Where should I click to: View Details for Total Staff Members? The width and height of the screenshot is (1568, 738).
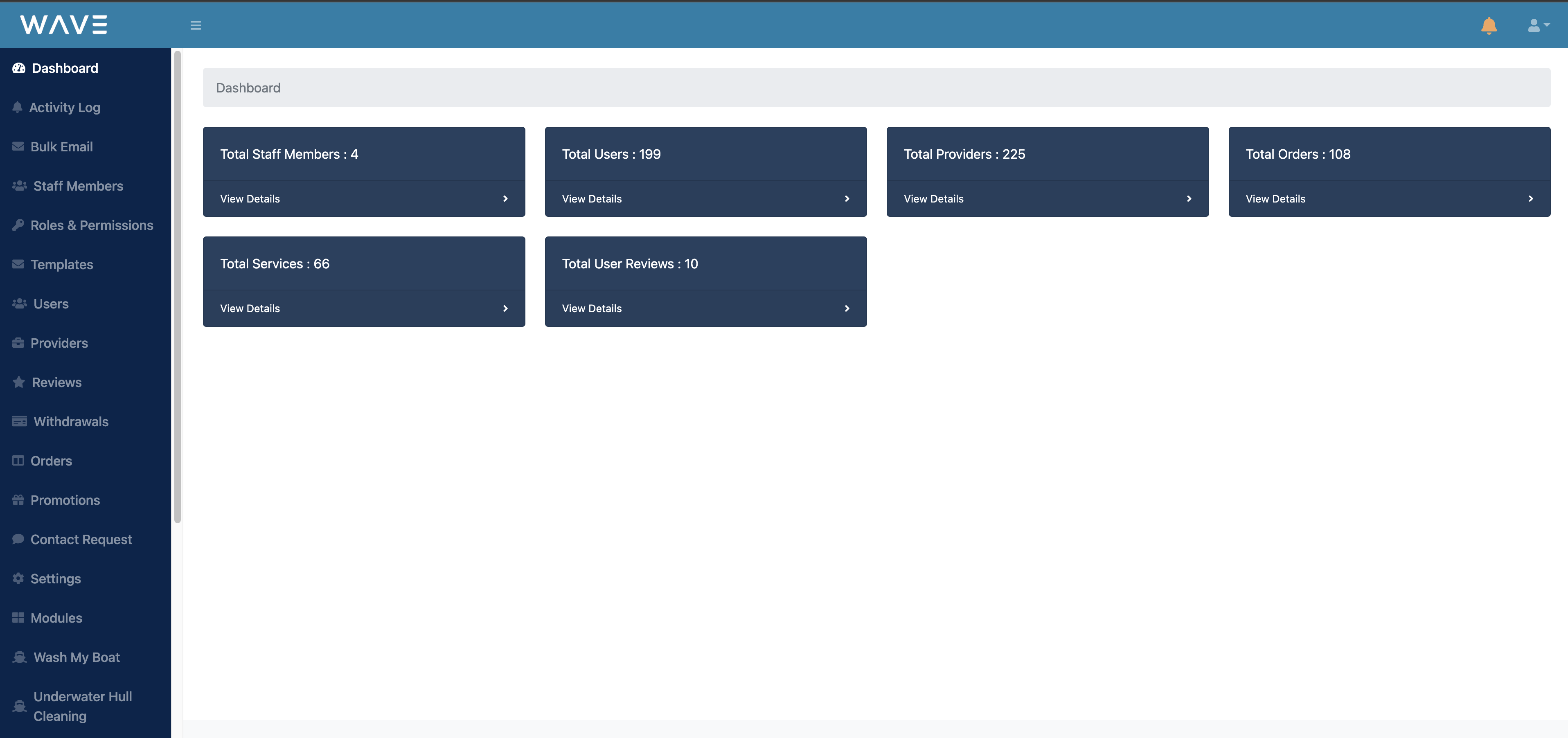[x=250, y=199]
